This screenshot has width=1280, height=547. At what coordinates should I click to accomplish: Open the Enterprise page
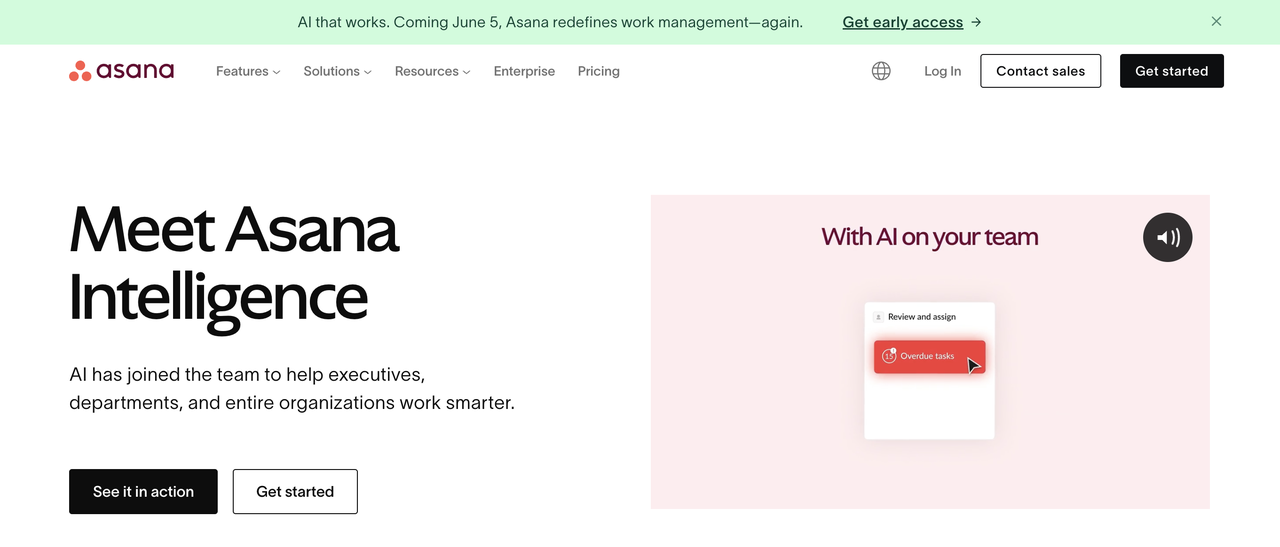(524, 71)
